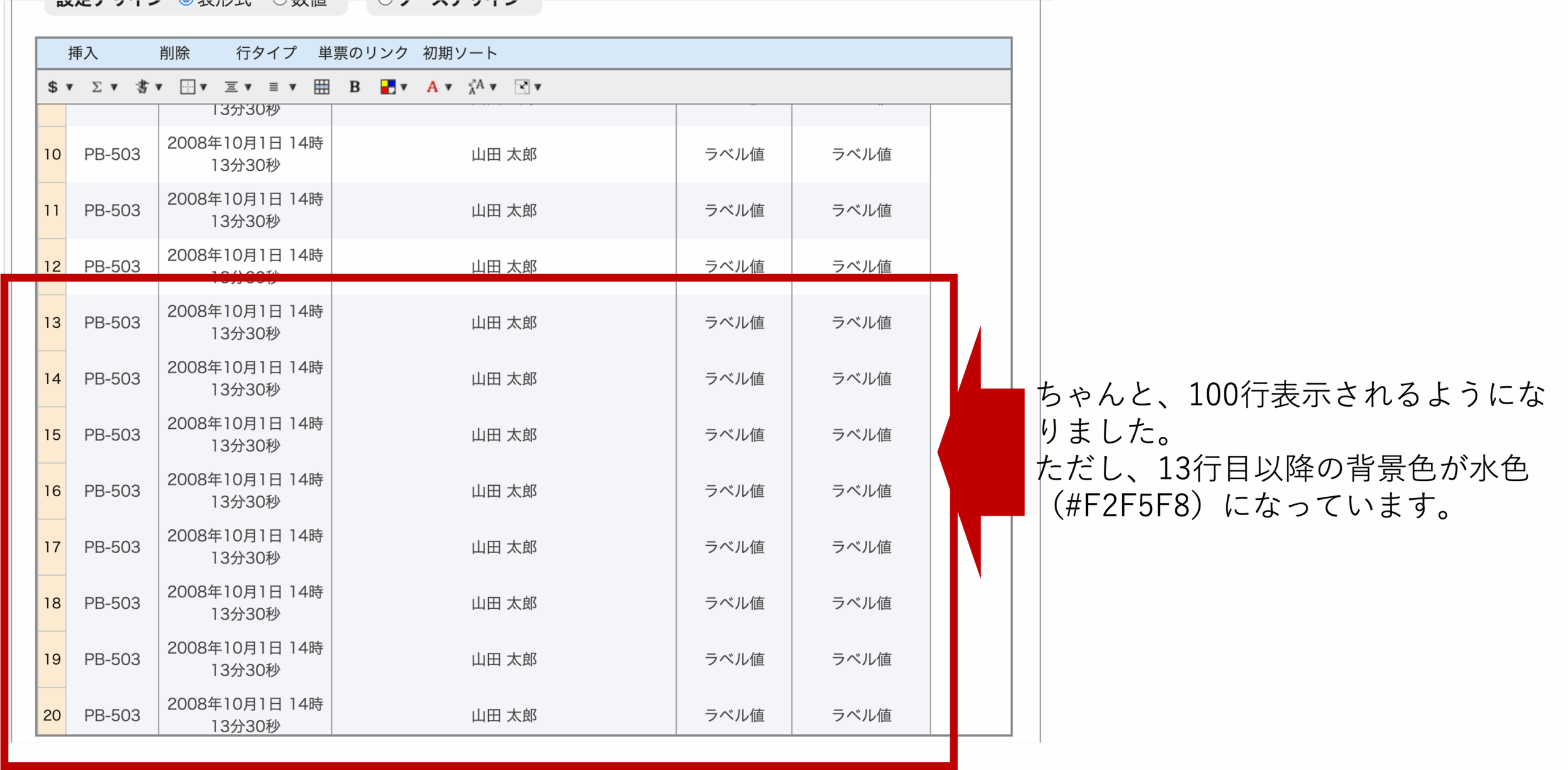Open the strikethrough text style tool
Image resolution: width=1568 pixels, height=770 pixels.
click(x=149, y=87)
